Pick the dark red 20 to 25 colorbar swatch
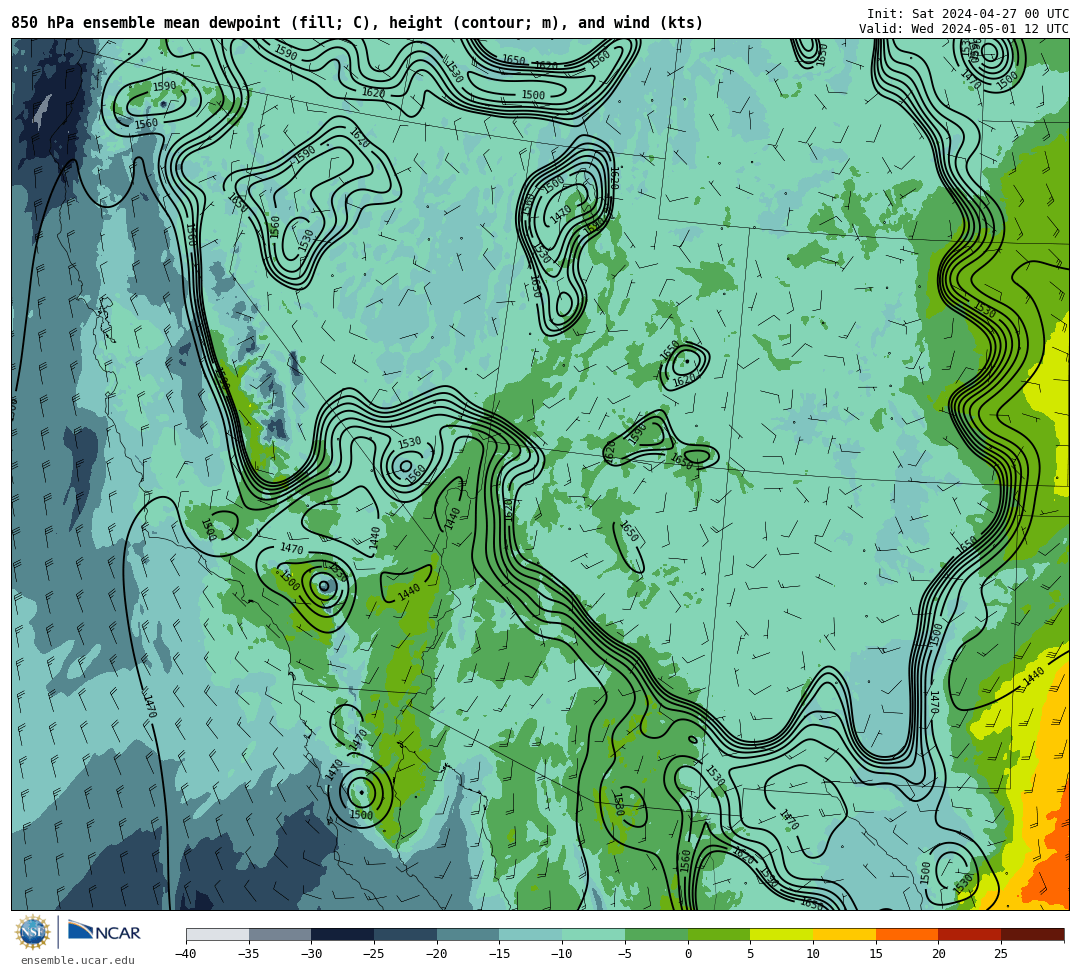The height and width of the screenshot is (973, 1080). 970,934
